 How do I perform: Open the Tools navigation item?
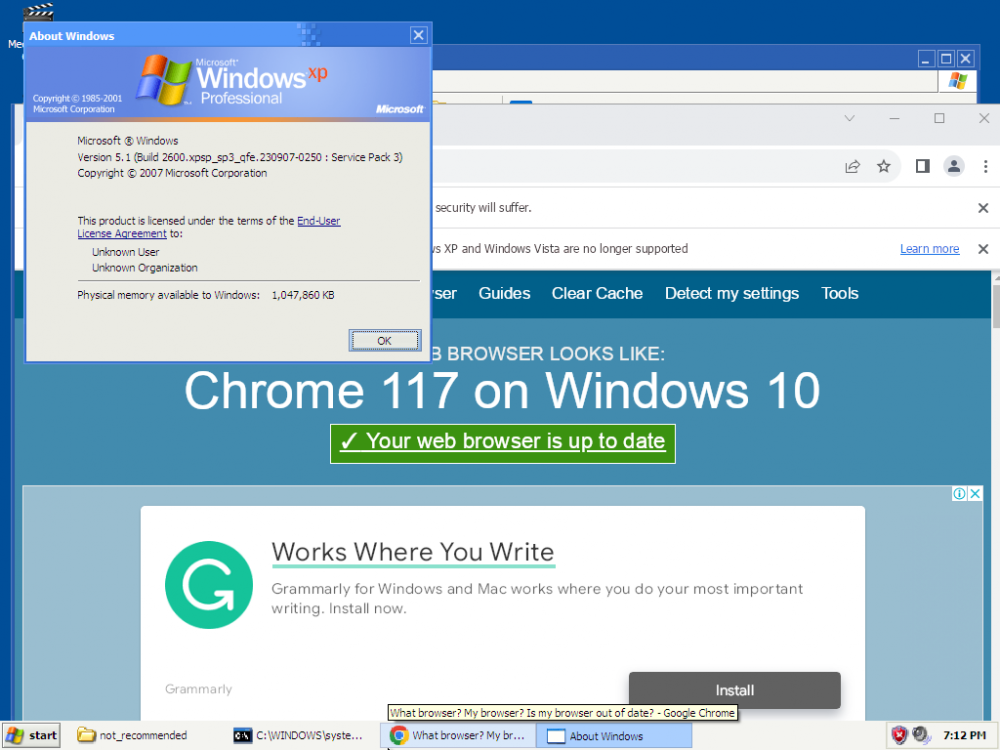(840, 293)
